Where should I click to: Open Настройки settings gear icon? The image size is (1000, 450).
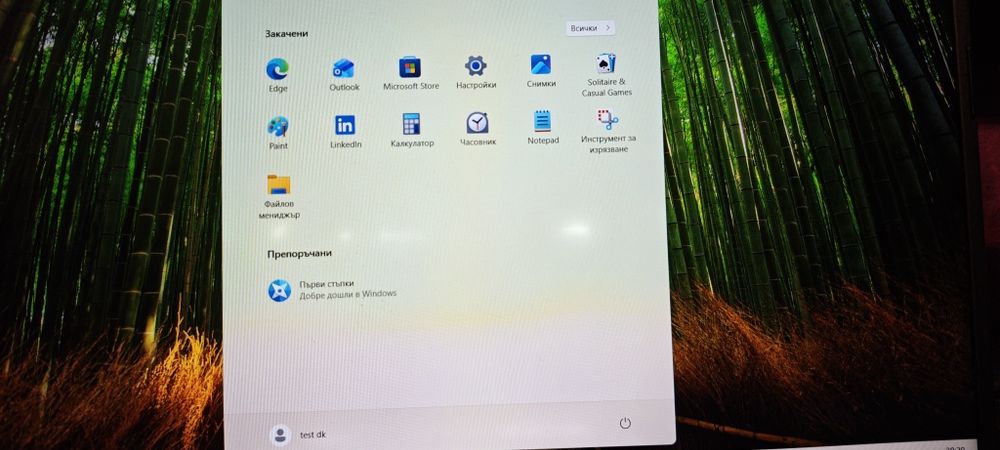pos(476,71)
